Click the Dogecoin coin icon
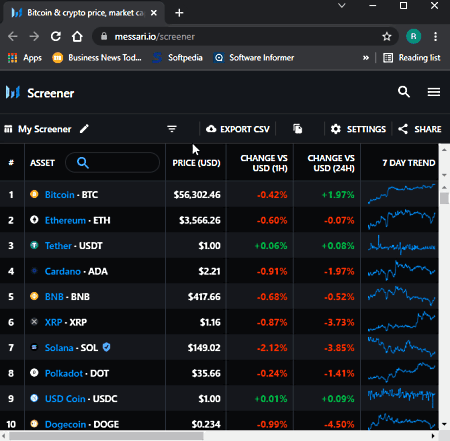 (34, 424)
